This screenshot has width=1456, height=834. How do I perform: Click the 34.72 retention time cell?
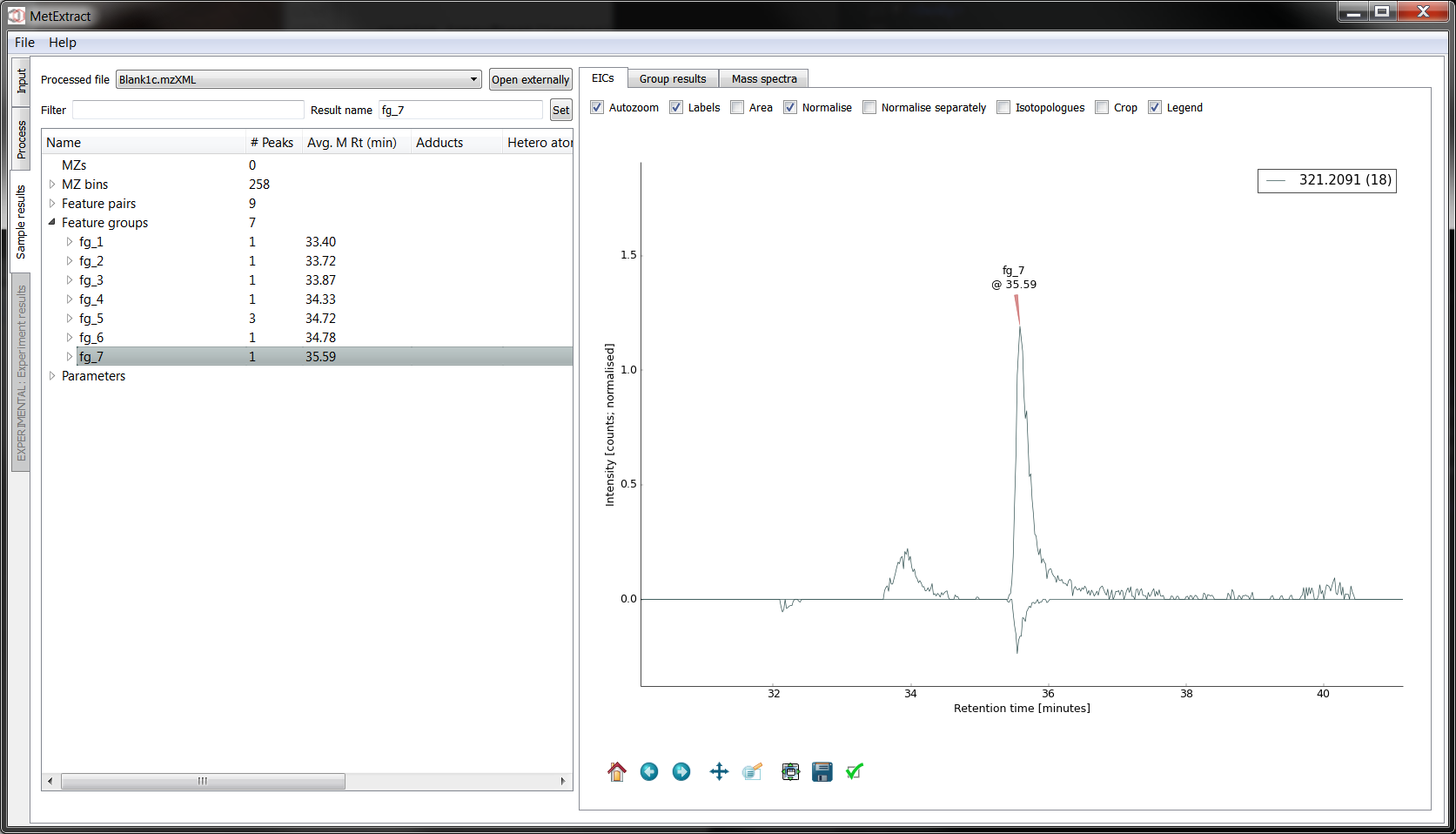click(x=320, y=319)
